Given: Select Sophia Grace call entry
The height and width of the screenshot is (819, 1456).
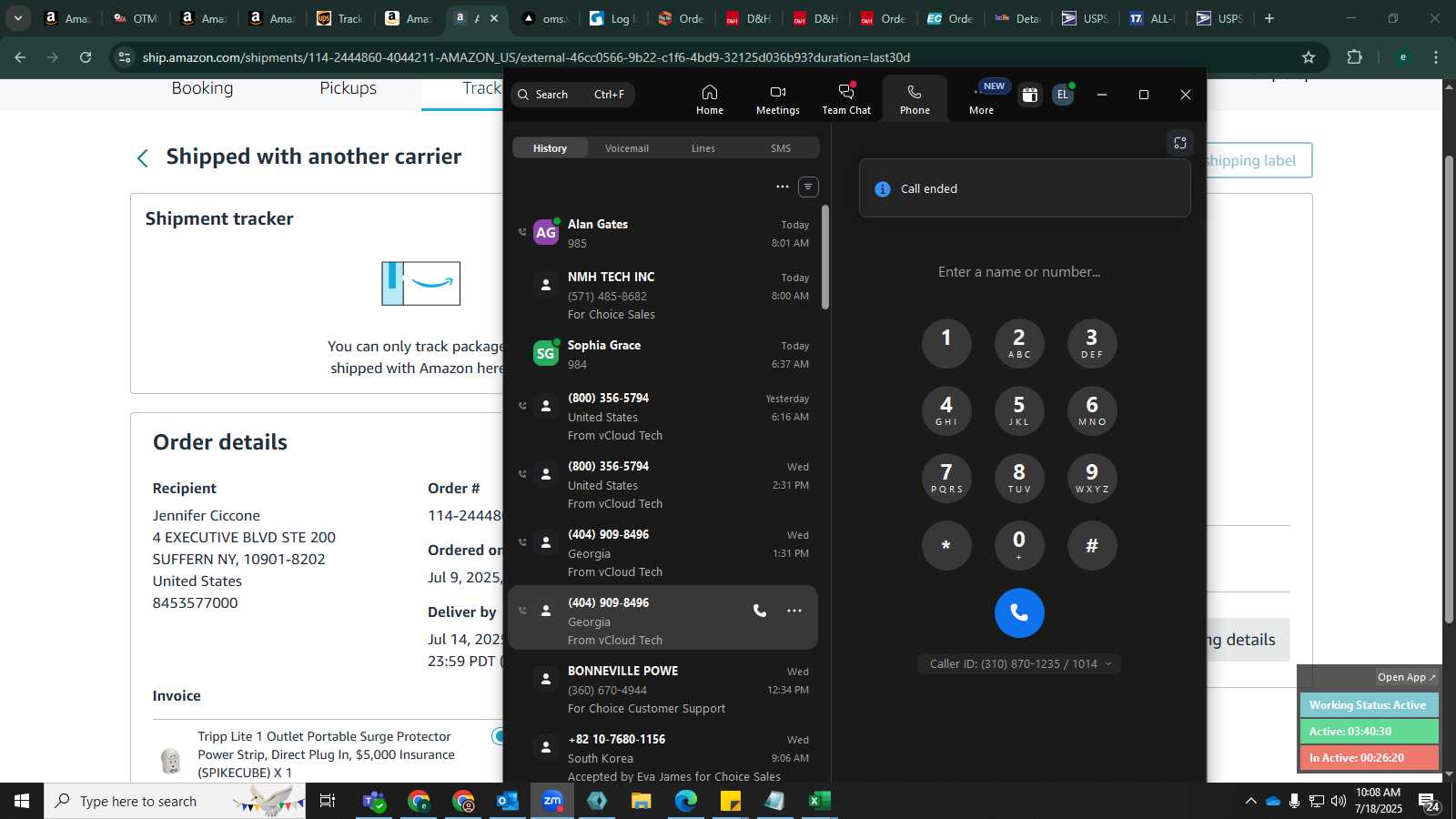Looking at the screenshot, I should [663, 354].
